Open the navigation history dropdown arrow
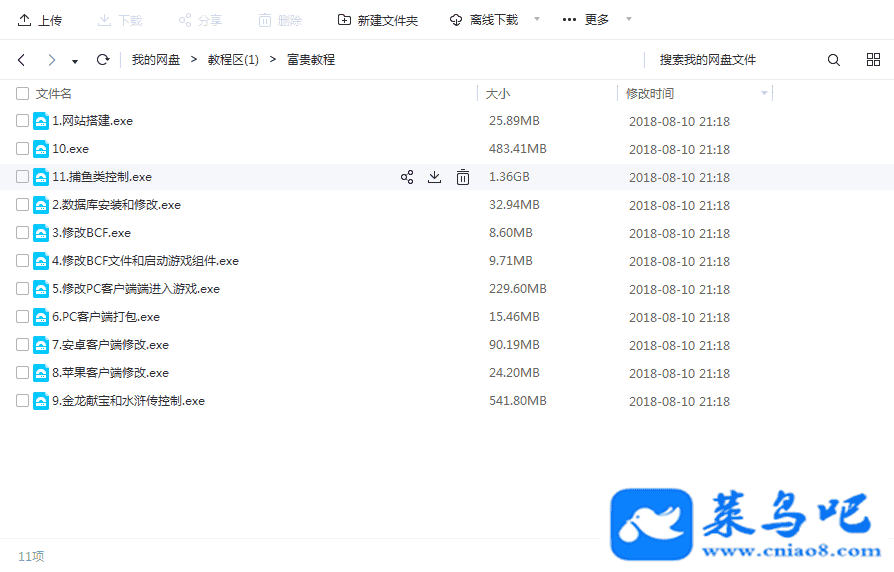This screenshot has width=894, height=572. pyautogui.click(x=75, y=61)
